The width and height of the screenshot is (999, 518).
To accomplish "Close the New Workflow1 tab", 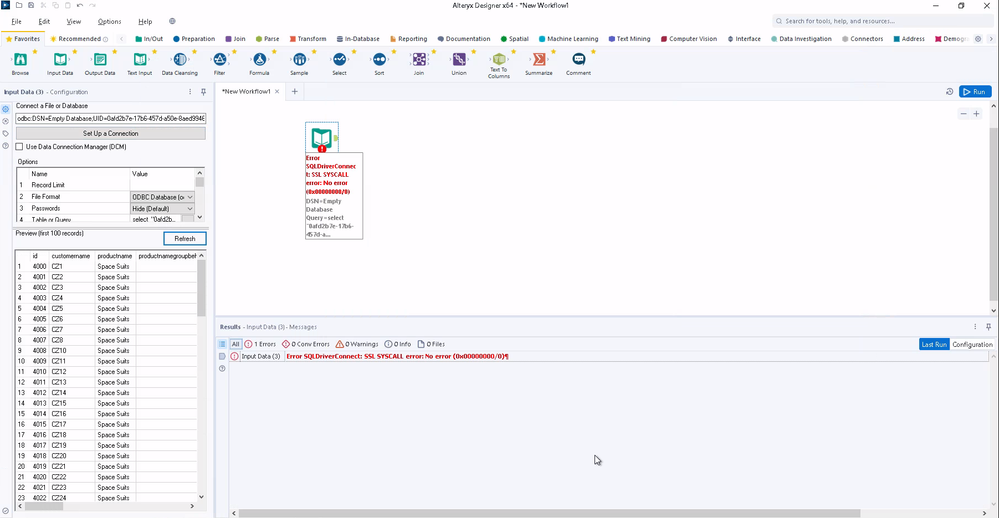I will pos(277,92).
